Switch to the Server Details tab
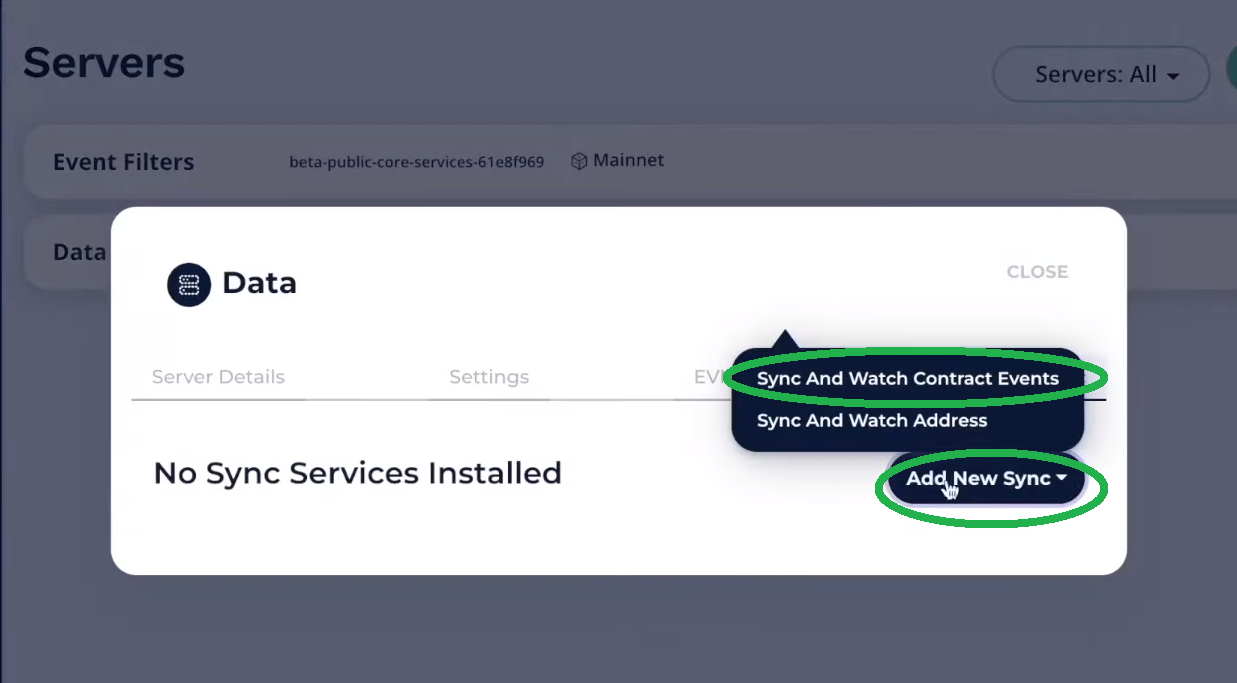Viewport: 1237px width, 683px height. 218,377
